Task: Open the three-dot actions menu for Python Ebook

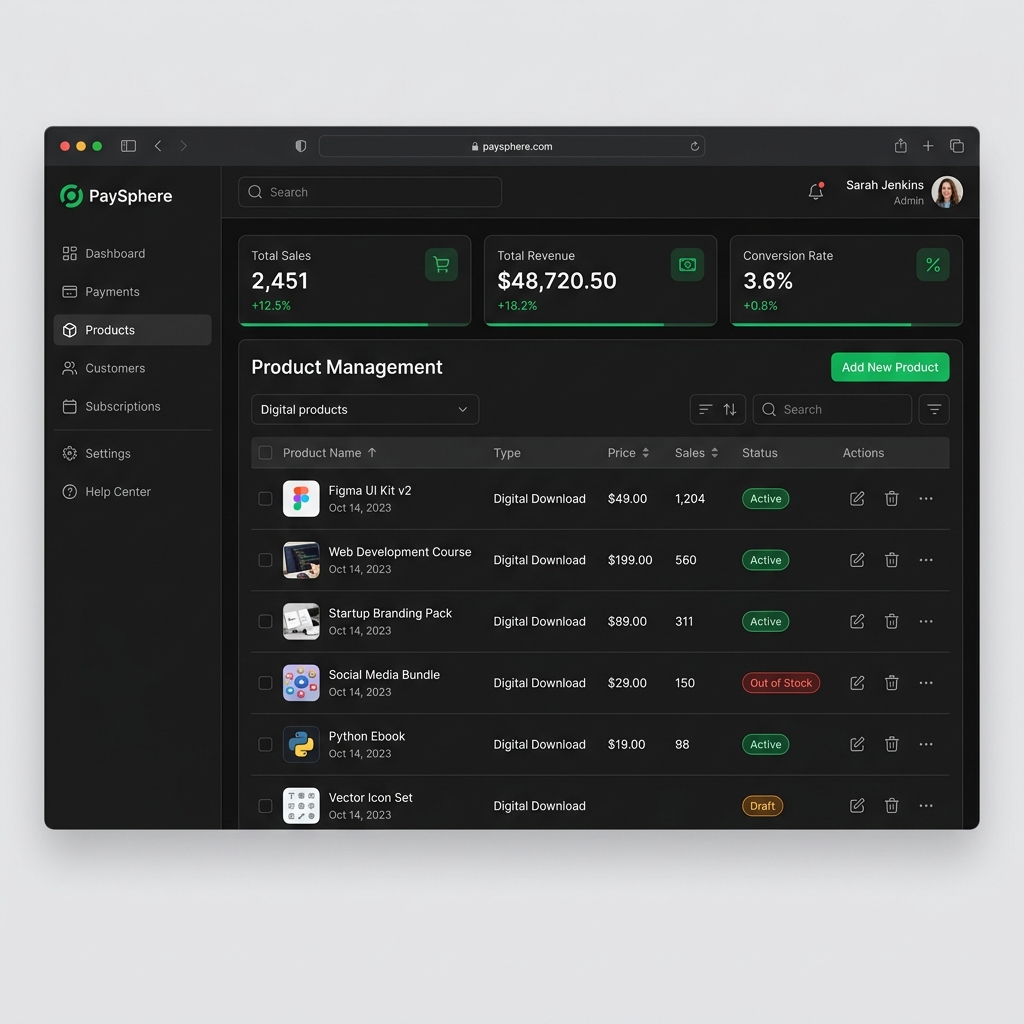Action: (925, 744)
